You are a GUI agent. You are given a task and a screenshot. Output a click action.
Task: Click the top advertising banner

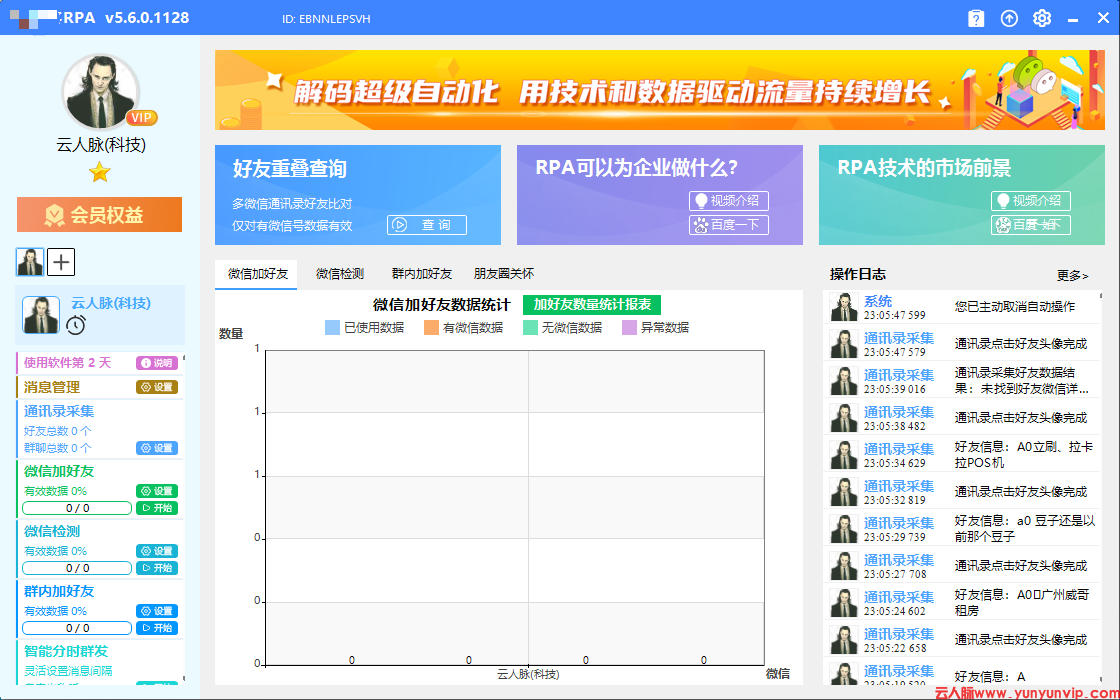[660, 90]
